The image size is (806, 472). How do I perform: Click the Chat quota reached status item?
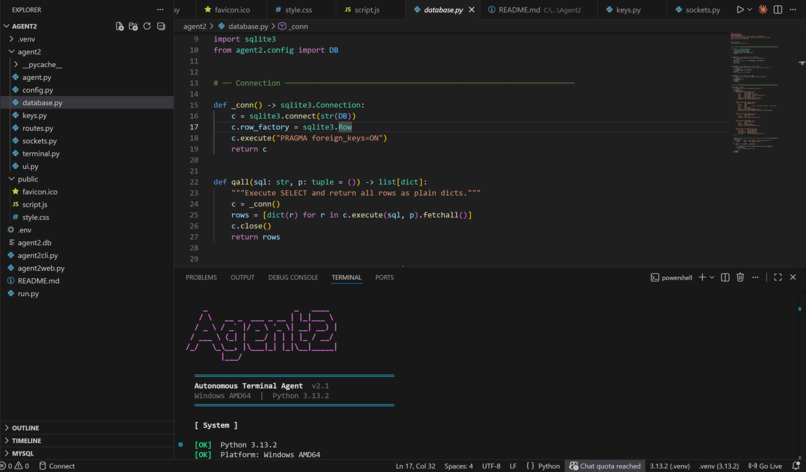605,466
